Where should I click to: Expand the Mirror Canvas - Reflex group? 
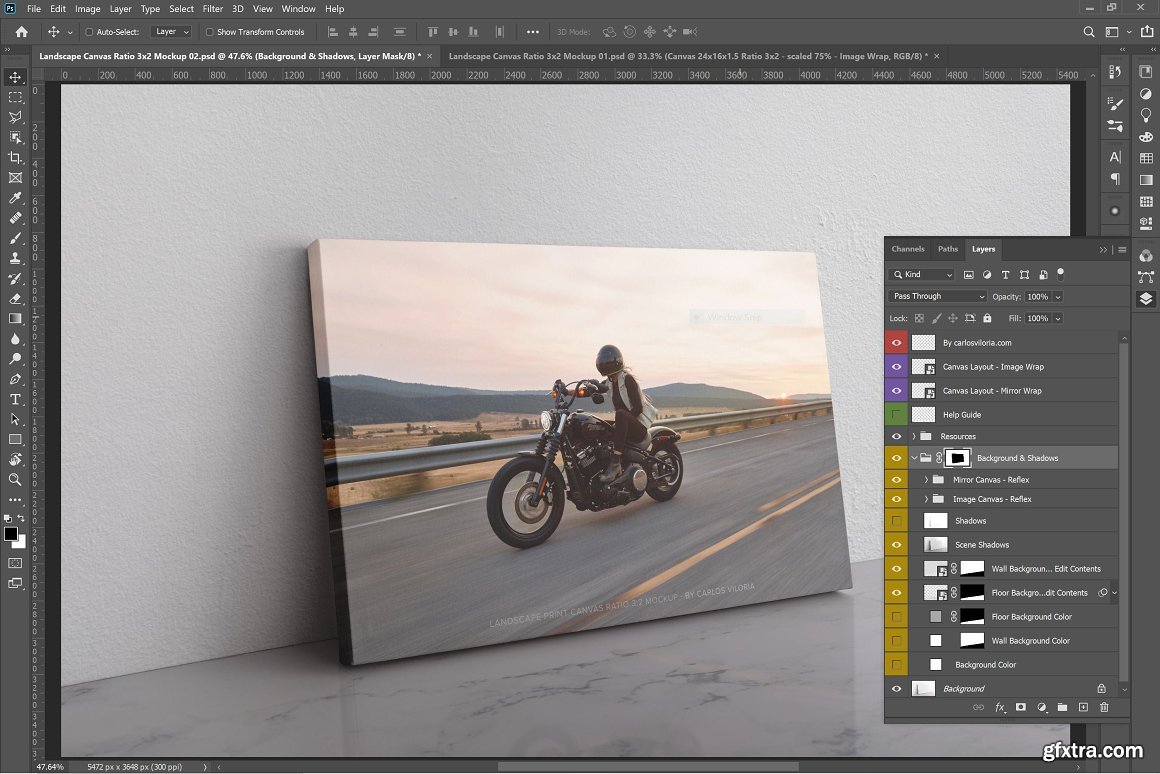point(926,480)
